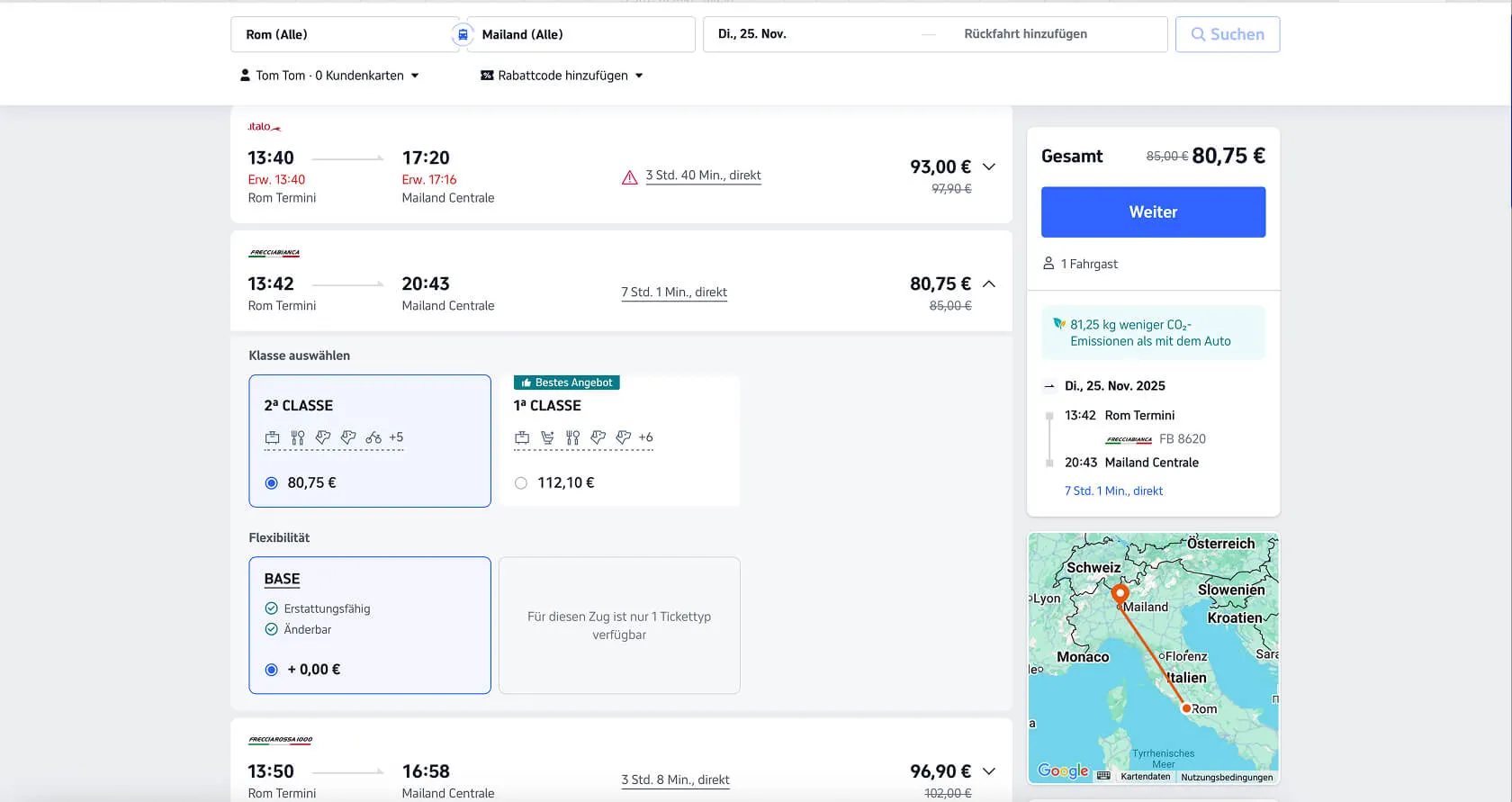
Task: Click the passenger person icon beside Tom Tom
Action: coord(245,76)
